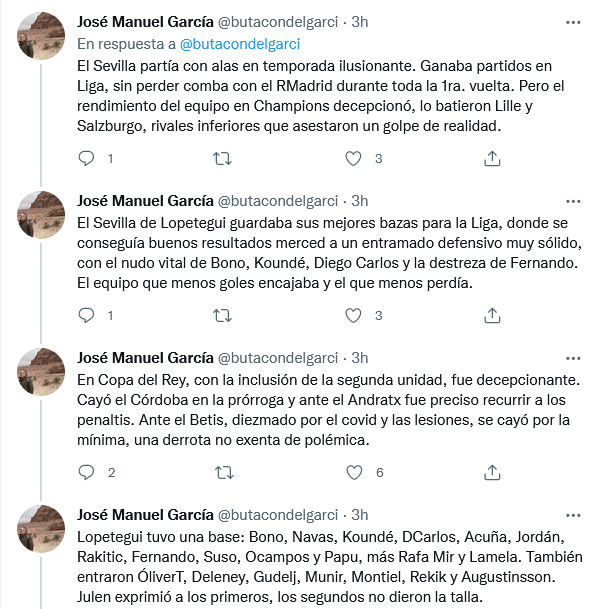Share the Copa del Rey tweet

(492, 472)
